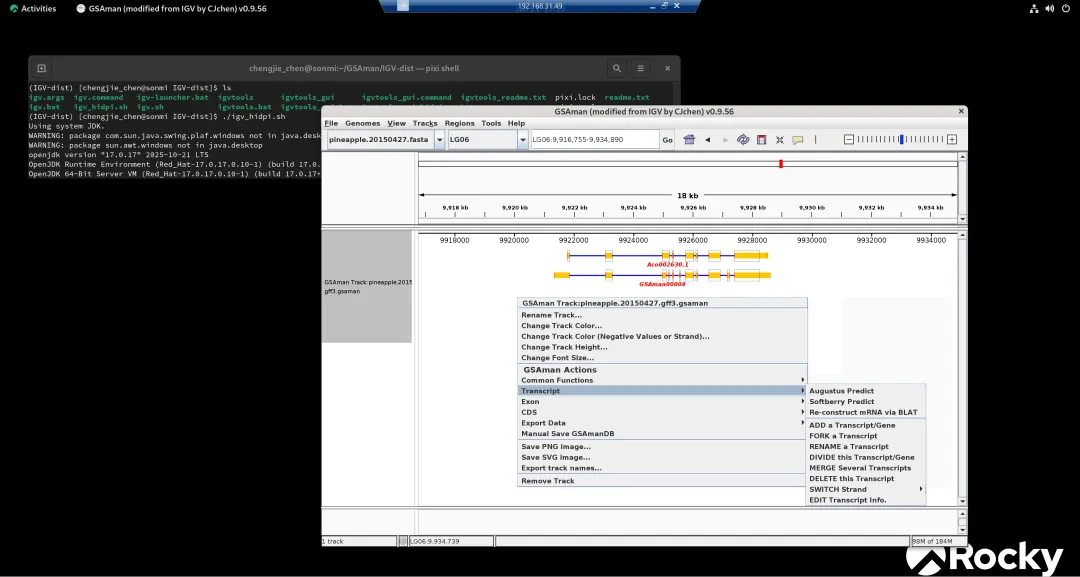Click the define region of interest icon
Image resolution: width=1080 pixels, height=577 pixels.
(761, 140)
